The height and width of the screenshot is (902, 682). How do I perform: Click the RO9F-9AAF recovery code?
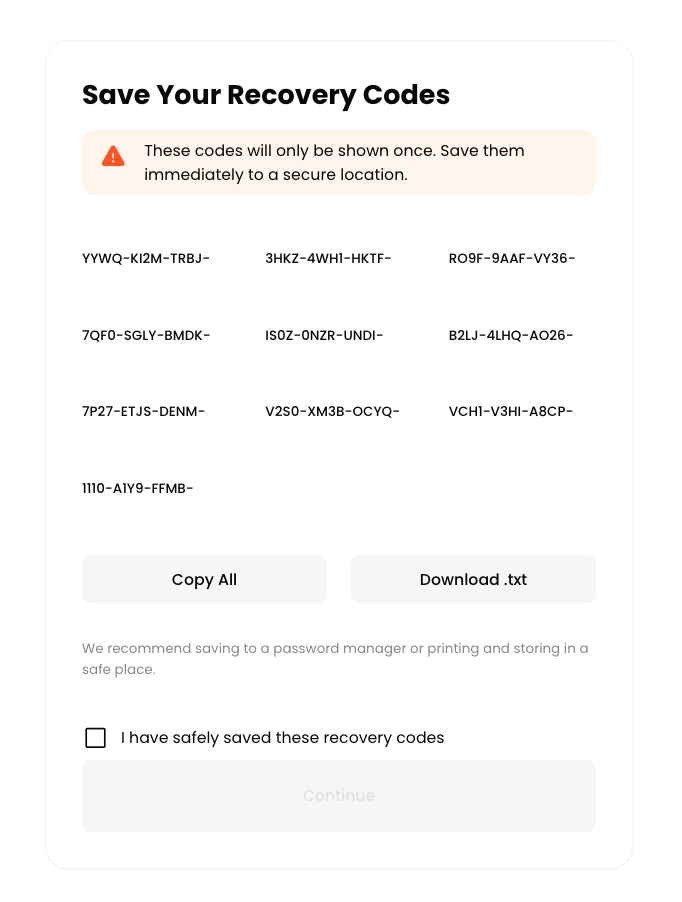click(512, 259)
